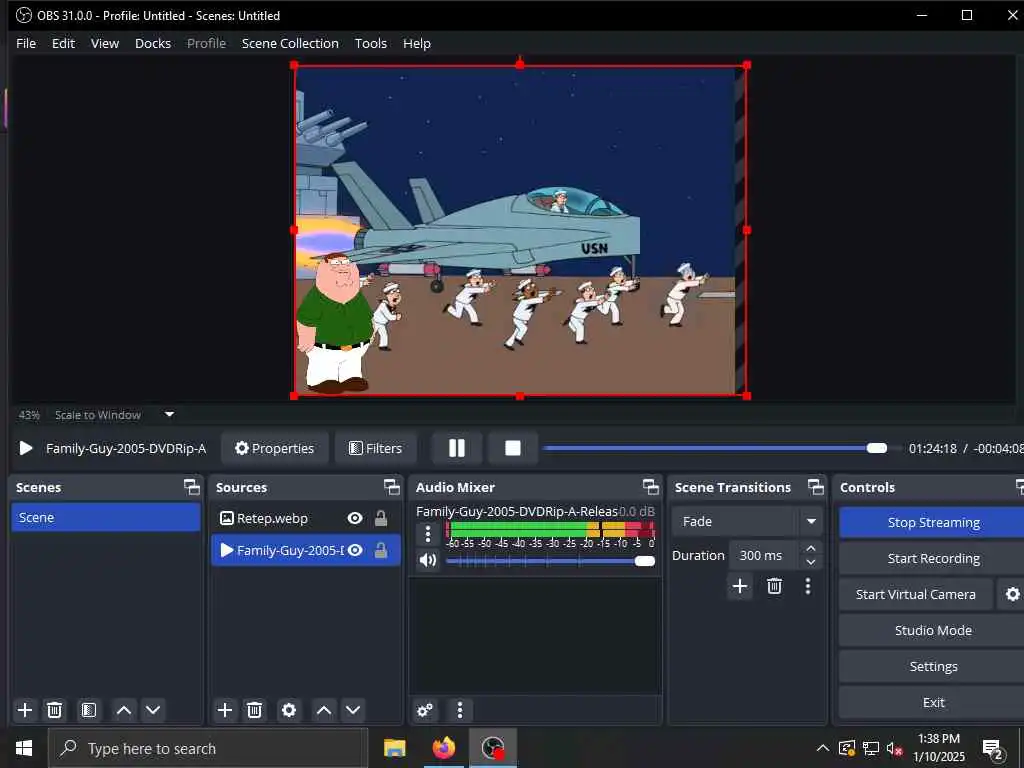Pause the media playback
The image size is (1024, 768).
pos(457,448)
